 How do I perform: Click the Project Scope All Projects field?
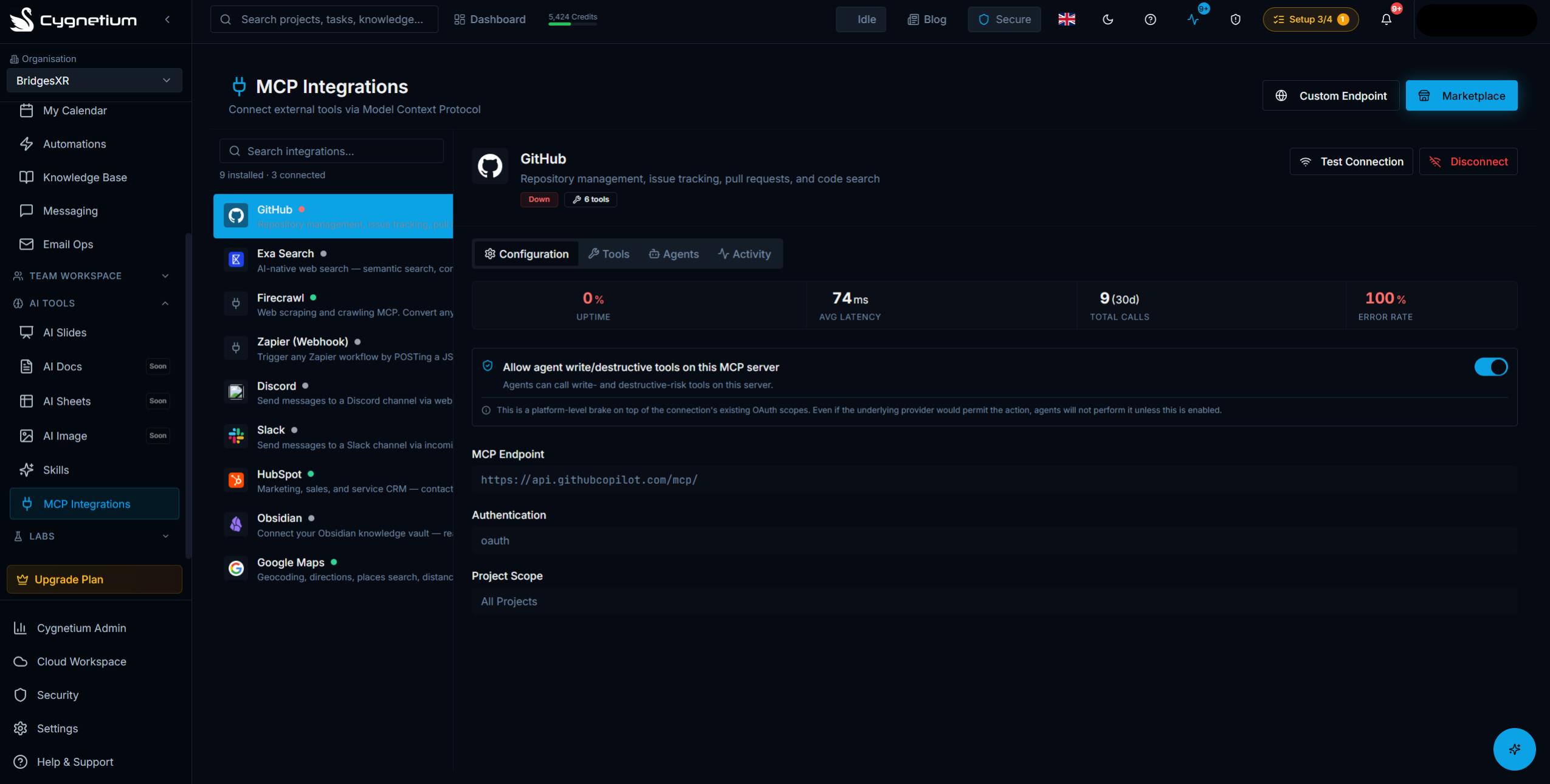coord(994,602)
